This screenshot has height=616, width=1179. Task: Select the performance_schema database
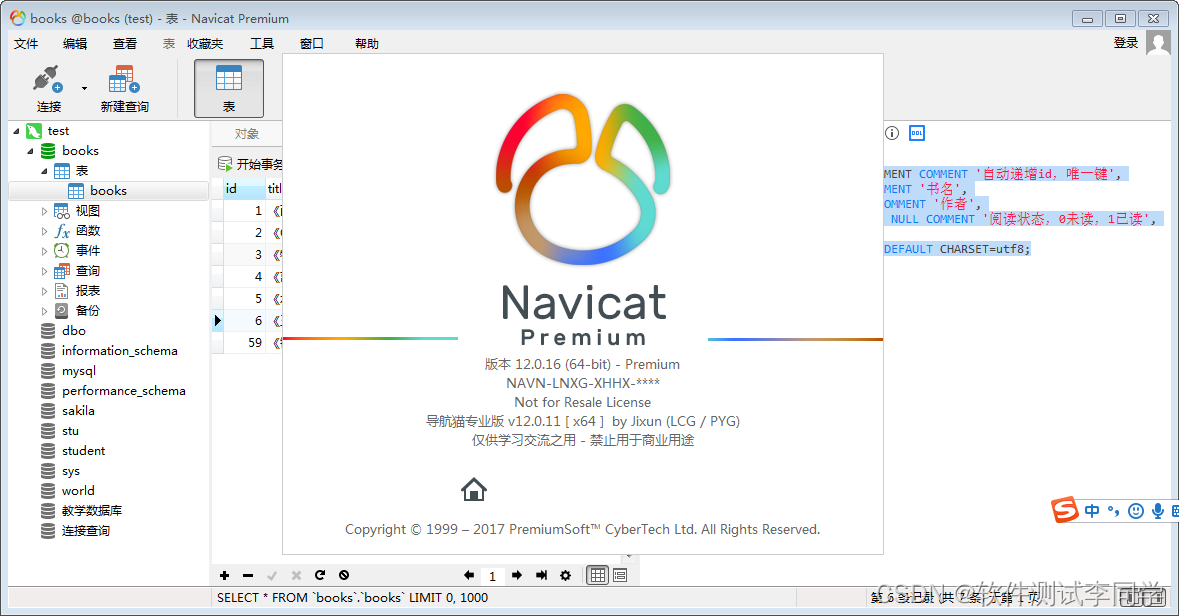[x=123, y=391]
